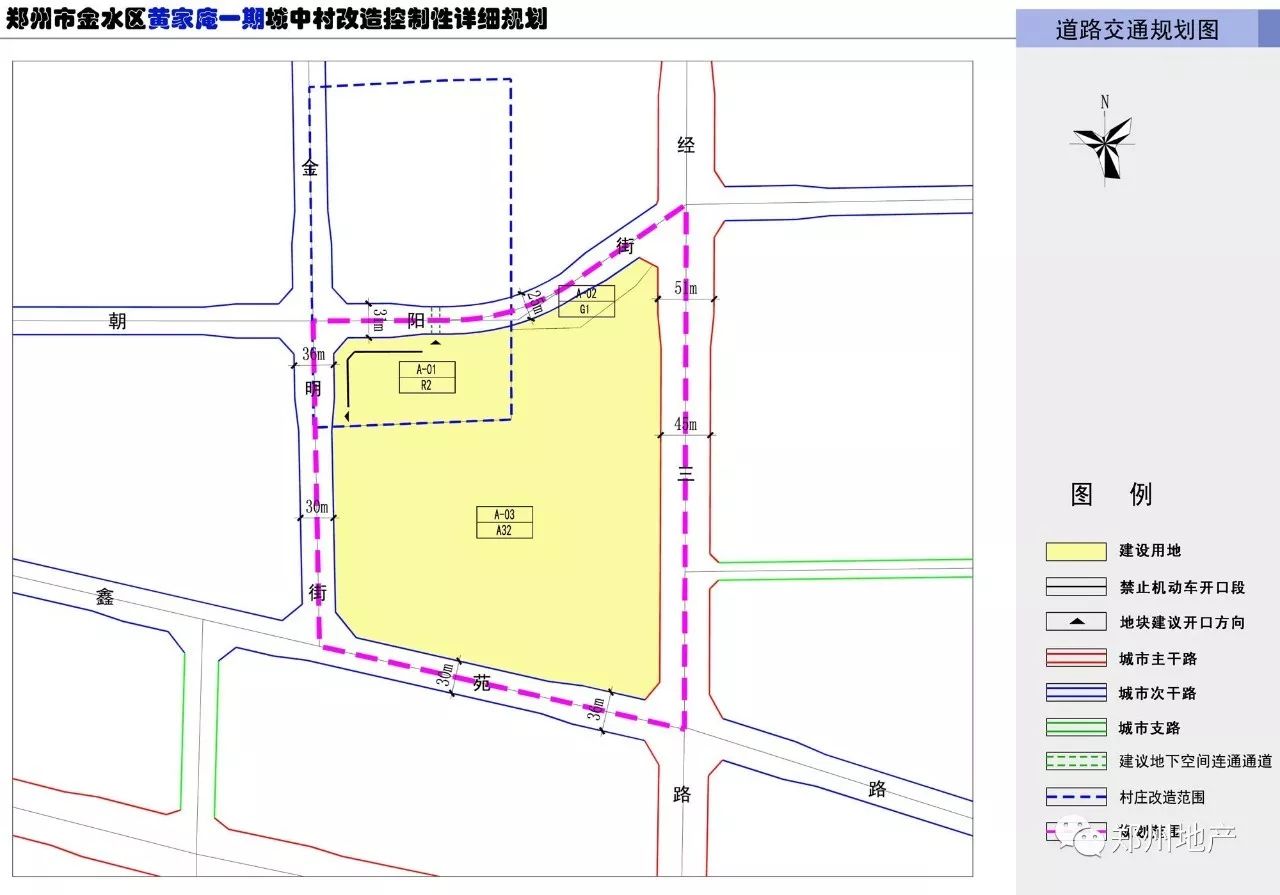Select the yellow 建设用地 legend swatch
The width and height of the screenshot is (1280, 895).
1076,551
